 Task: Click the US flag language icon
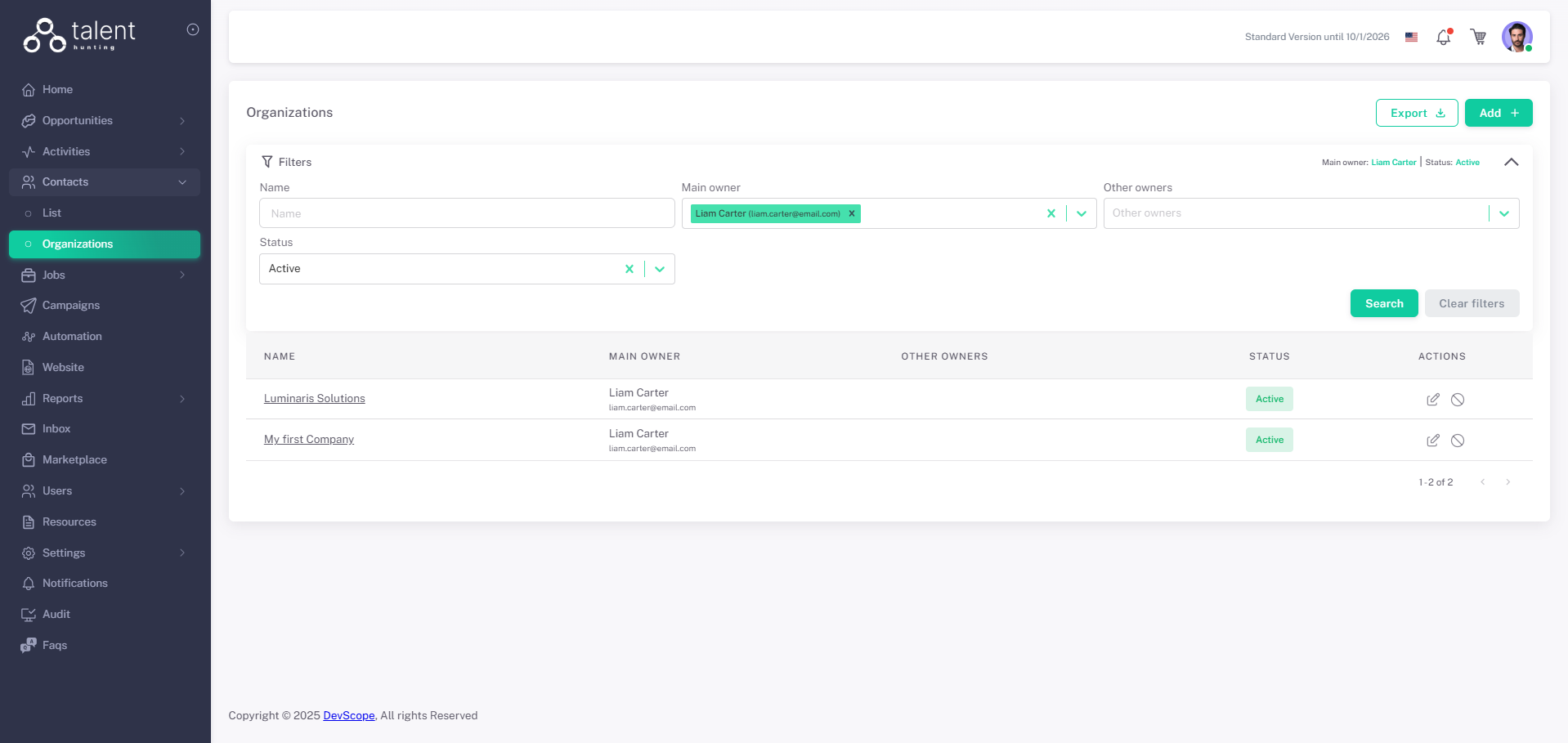(x=1411, y=37)
